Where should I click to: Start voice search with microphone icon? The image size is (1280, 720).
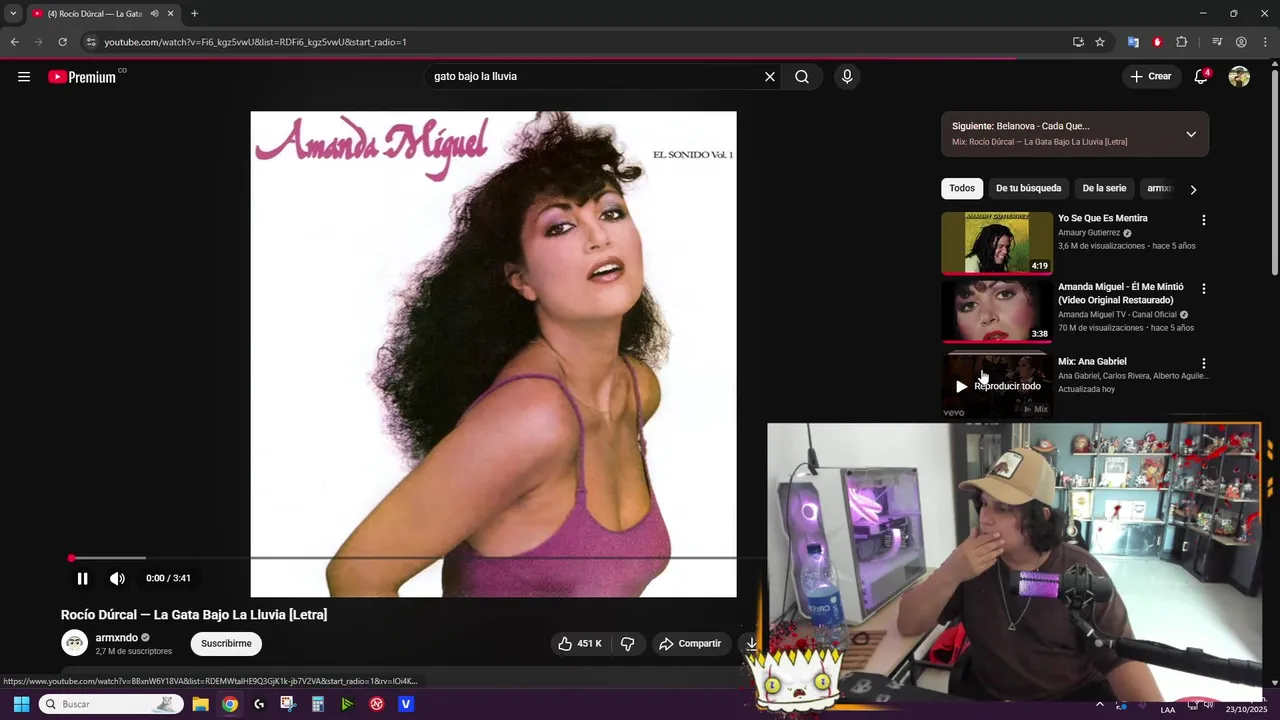[x=847, y=77]
